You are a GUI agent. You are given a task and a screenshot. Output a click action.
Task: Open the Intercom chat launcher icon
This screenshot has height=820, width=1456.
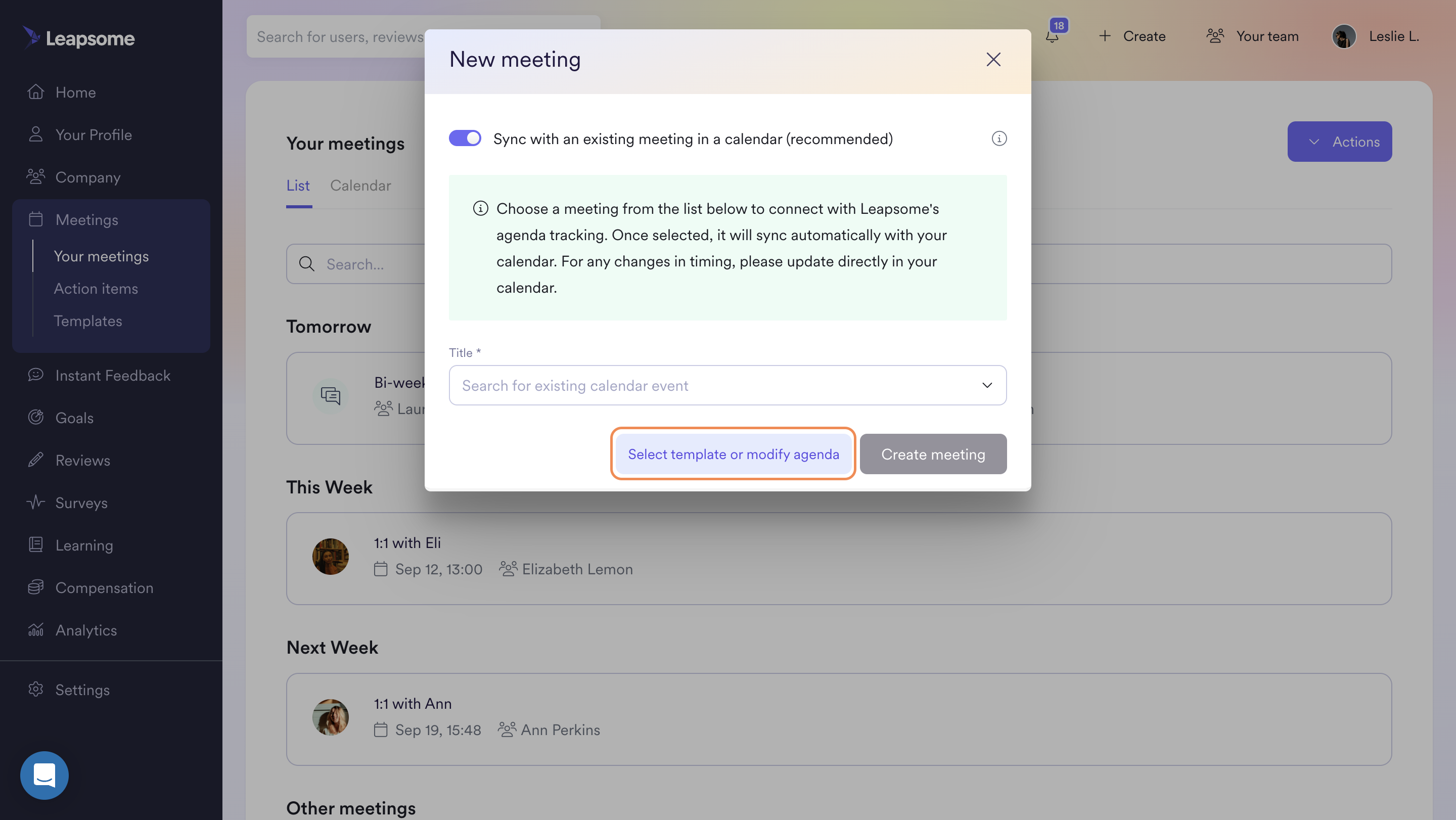click(44, 775)
